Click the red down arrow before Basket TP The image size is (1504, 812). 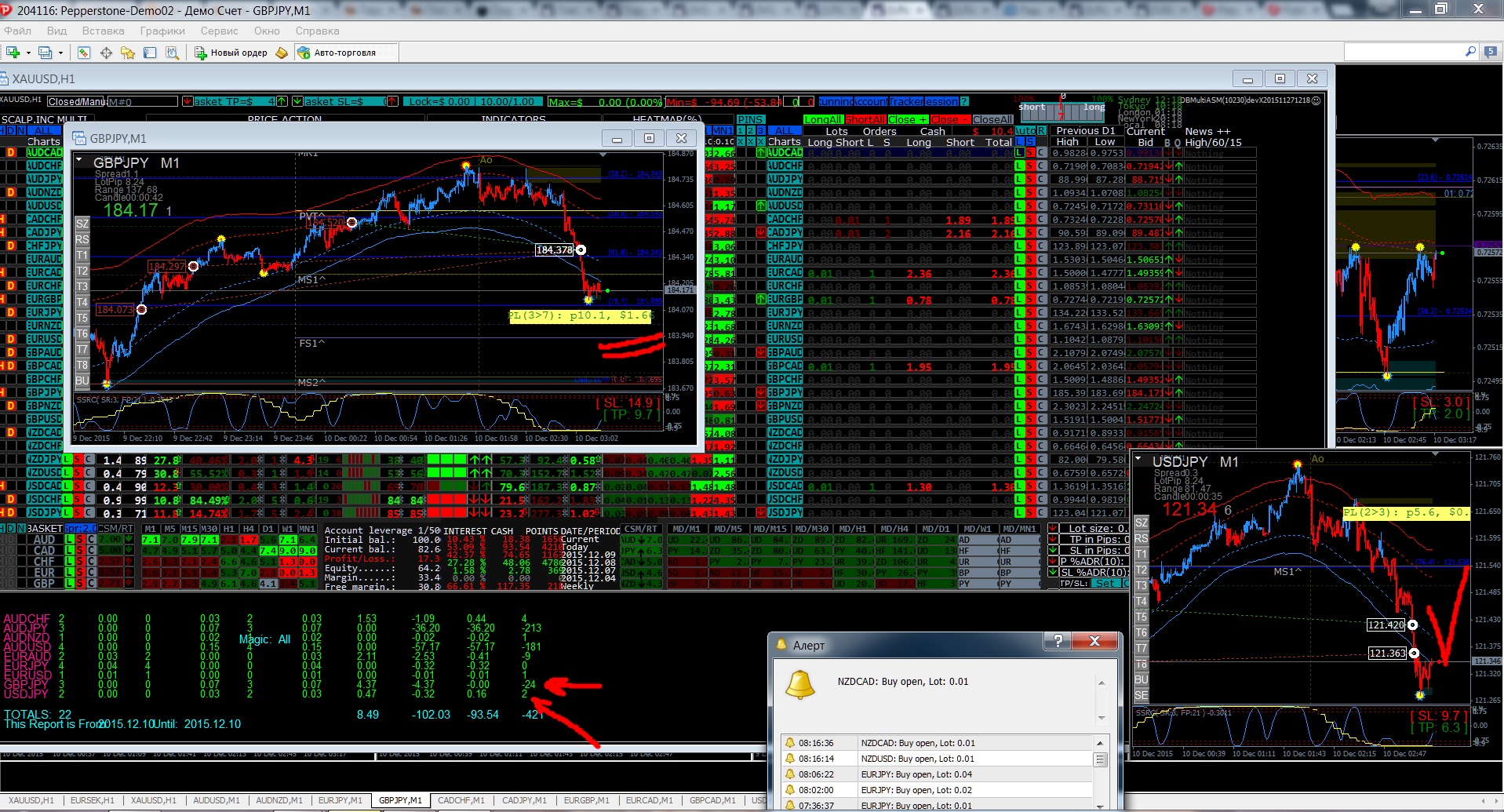[x=188, y=101]
